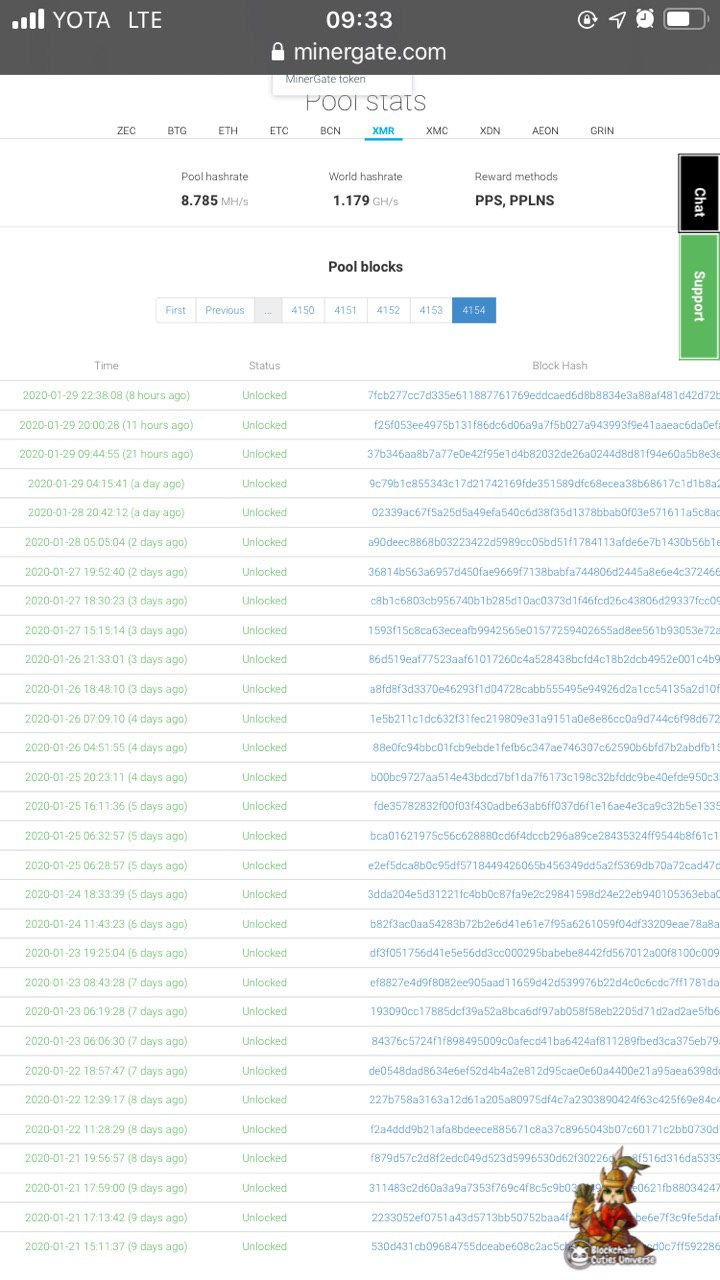This screenshot has width=720, height=1280.
Task: Click Unlocked status for 2020-01-21 19:56:57
Action: click(x=264, y=1159)
